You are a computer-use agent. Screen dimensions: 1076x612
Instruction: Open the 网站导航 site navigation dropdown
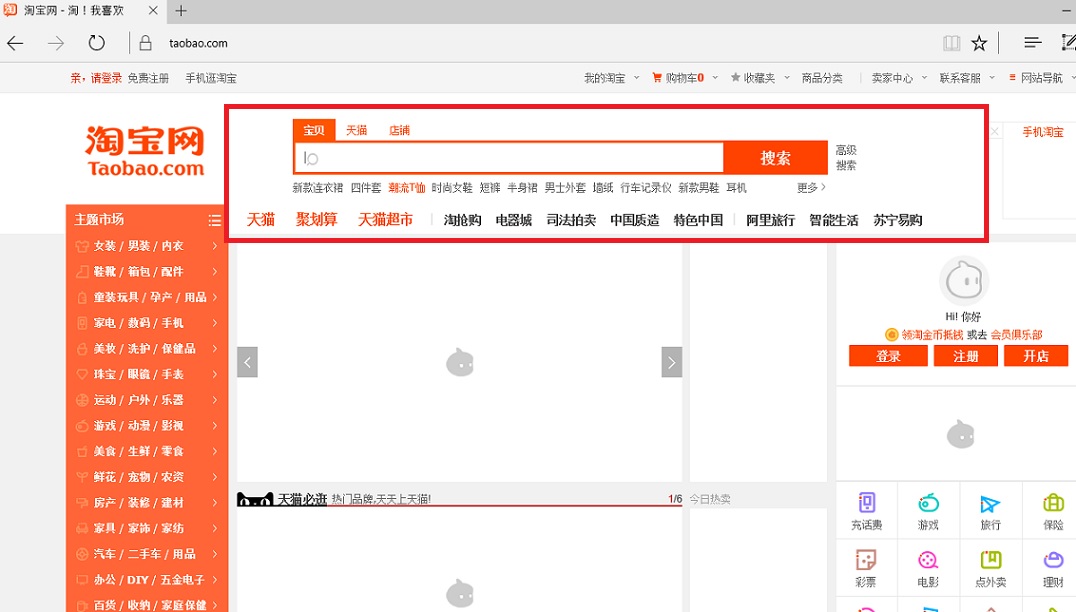pyautogui.click(x=1041, y=78)
